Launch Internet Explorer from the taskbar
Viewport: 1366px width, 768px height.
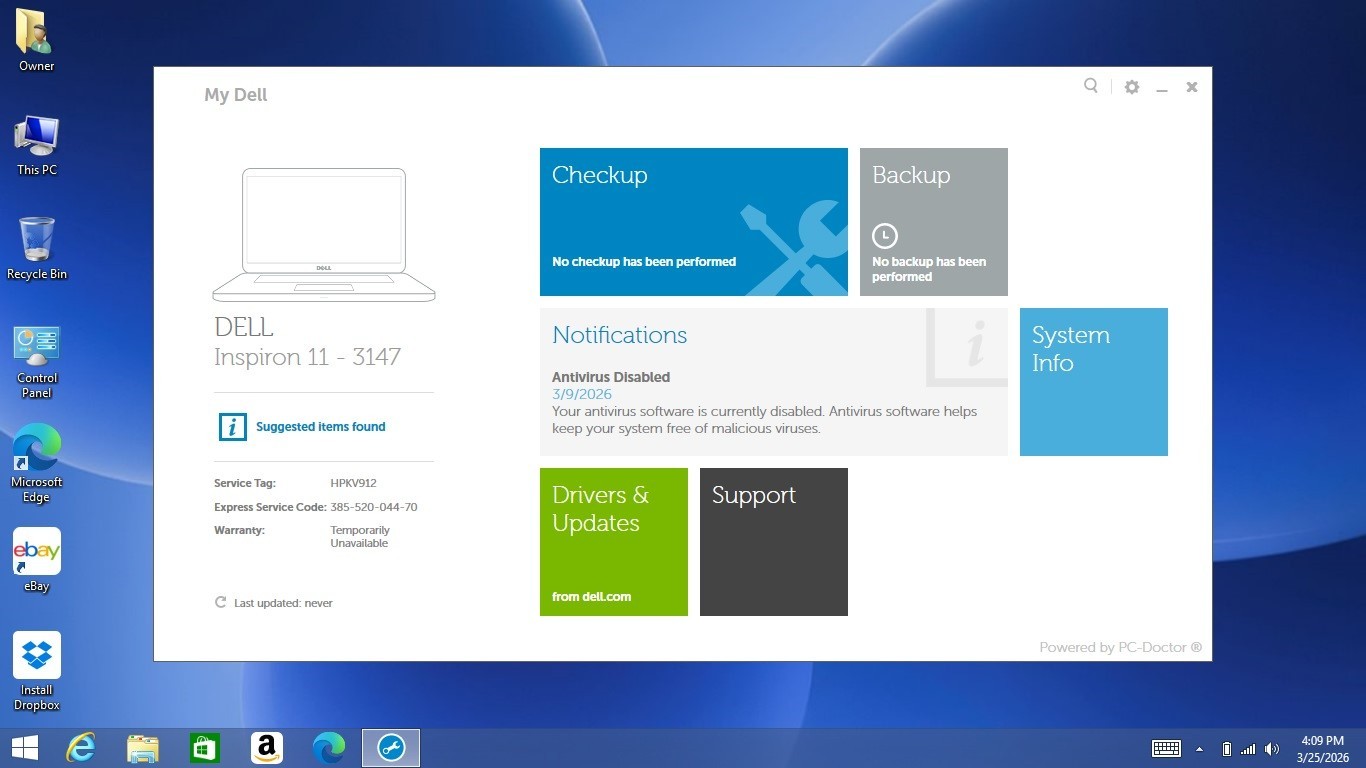coord(81,748)
